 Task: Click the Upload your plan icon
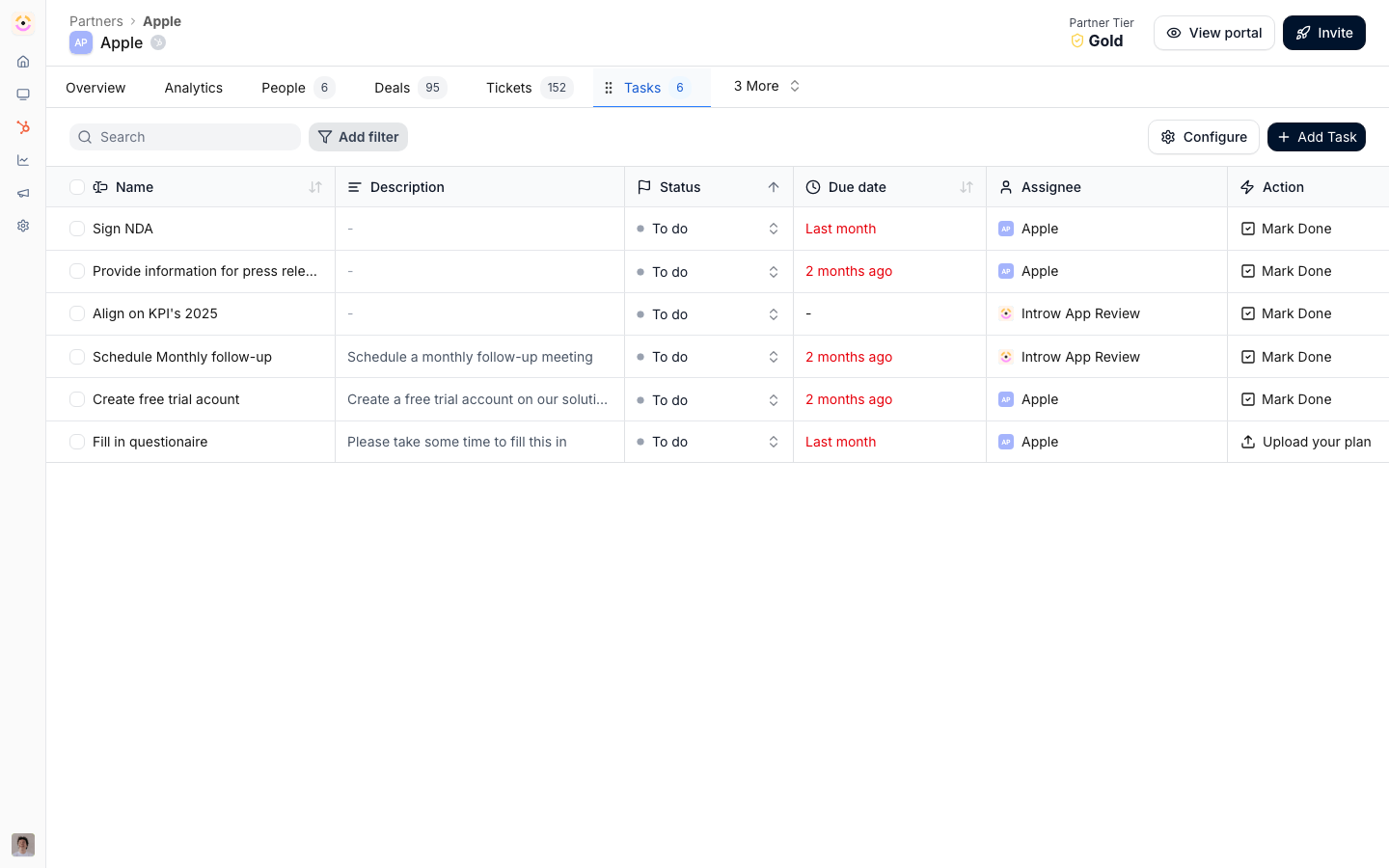(x=1248, y=442)
